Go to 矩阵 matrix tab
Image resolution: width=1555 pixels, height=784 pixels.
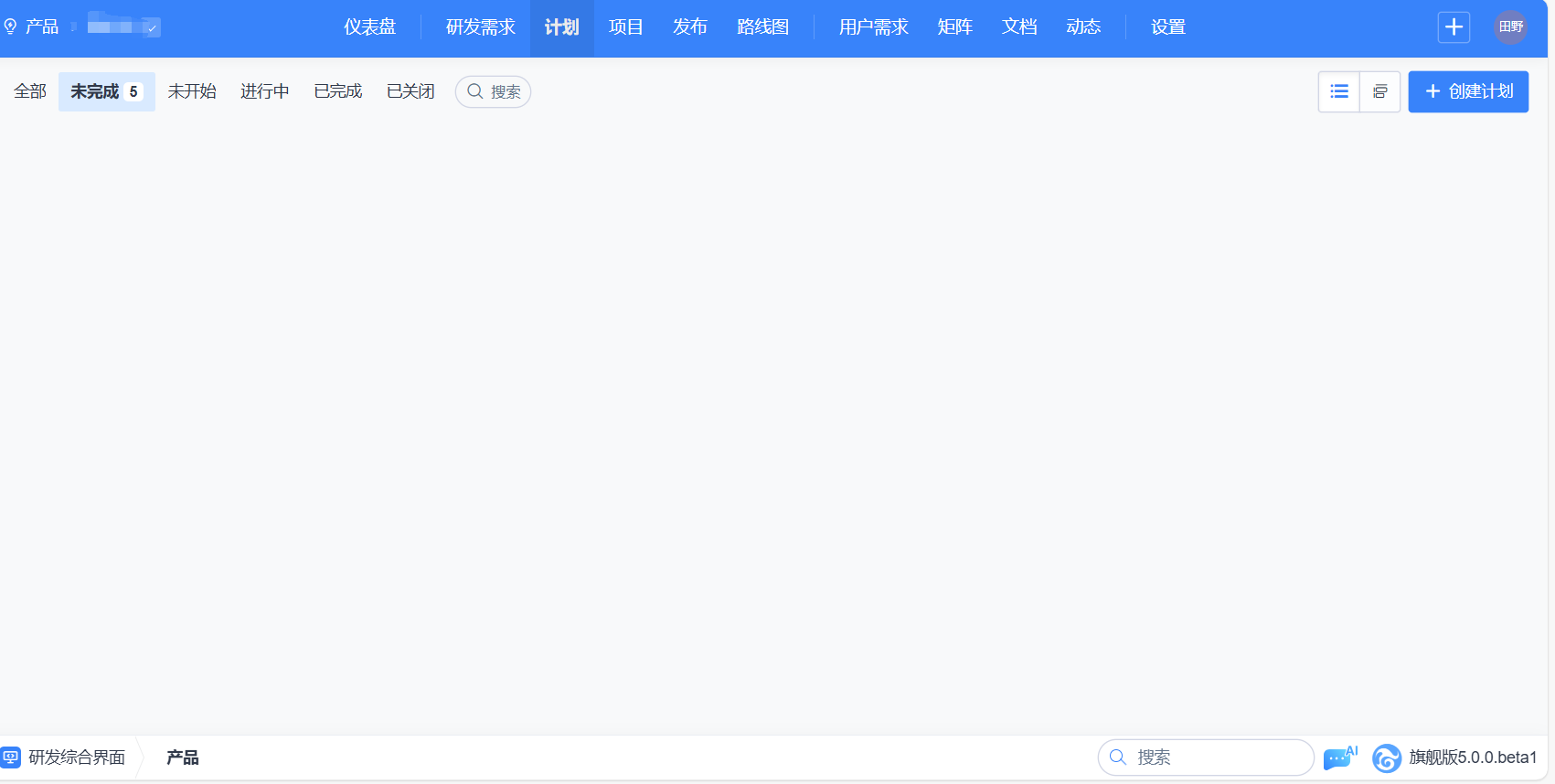(x=955, y=27)
